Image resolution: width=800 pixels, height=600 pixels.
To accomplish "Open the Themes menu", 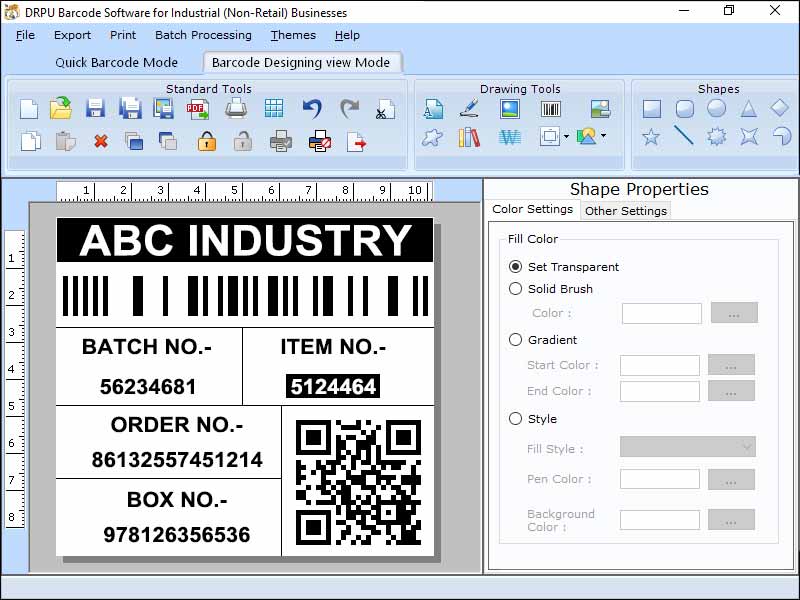I will [293, 35].
